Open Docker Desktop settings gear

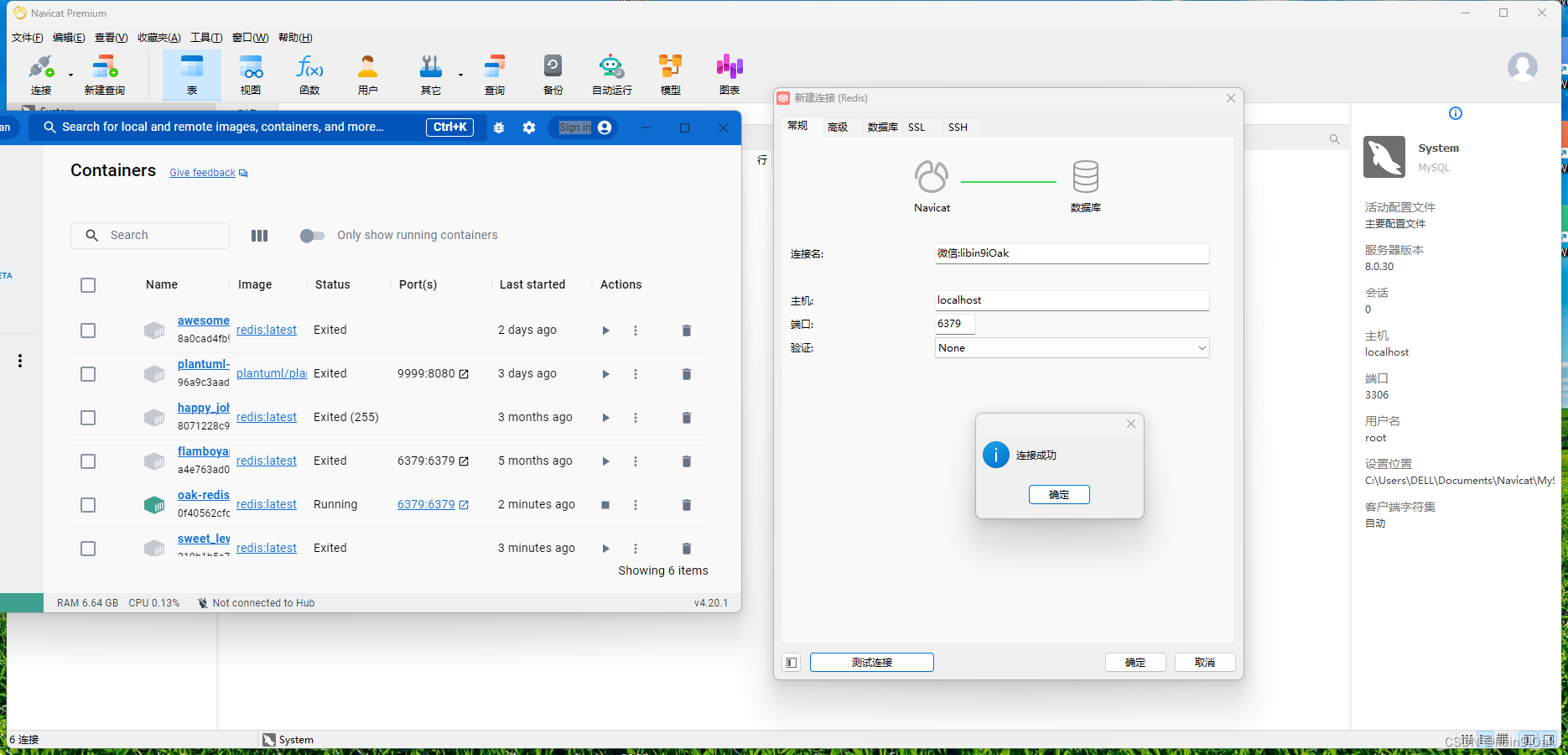(x=529, y=128)
